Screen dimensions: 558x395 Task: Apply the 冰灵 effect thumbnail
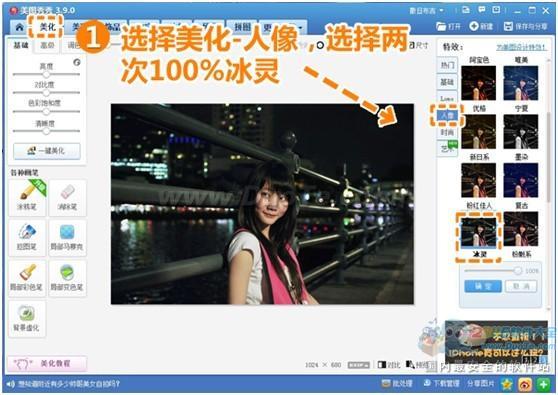point(479,232)
